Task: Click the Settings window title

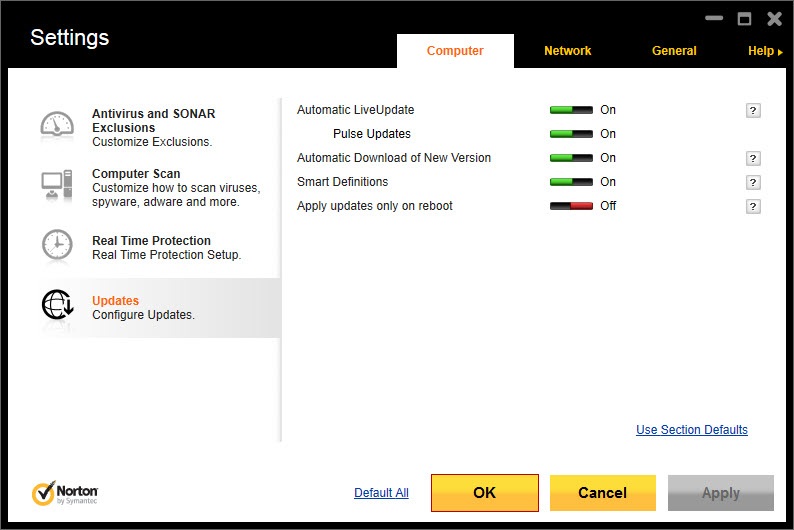Action: click(70, 37)
